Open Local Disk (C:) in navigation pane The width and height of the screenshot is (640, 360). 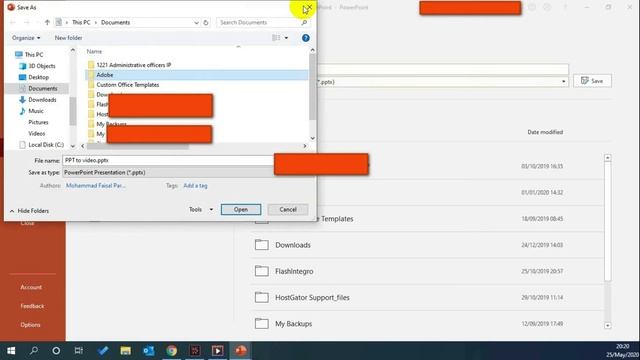click(x=46, y=145)
